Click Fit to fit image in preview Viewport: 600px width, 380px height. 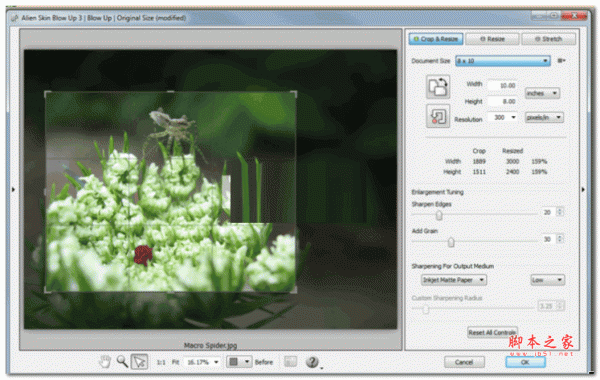point(175,362)
